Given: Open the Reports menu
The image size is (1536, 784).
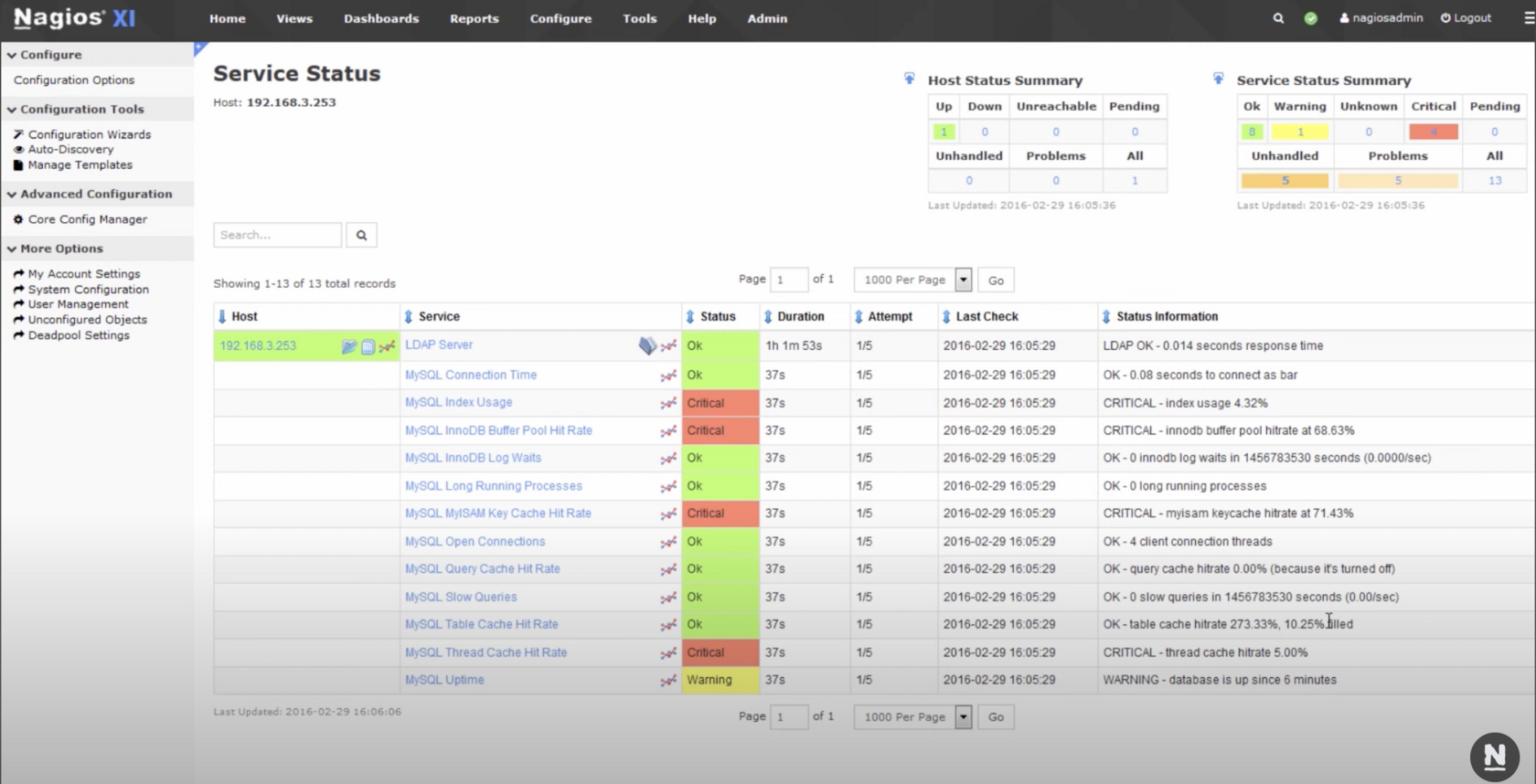Looking at the screenshot, I should pos(475,18).
